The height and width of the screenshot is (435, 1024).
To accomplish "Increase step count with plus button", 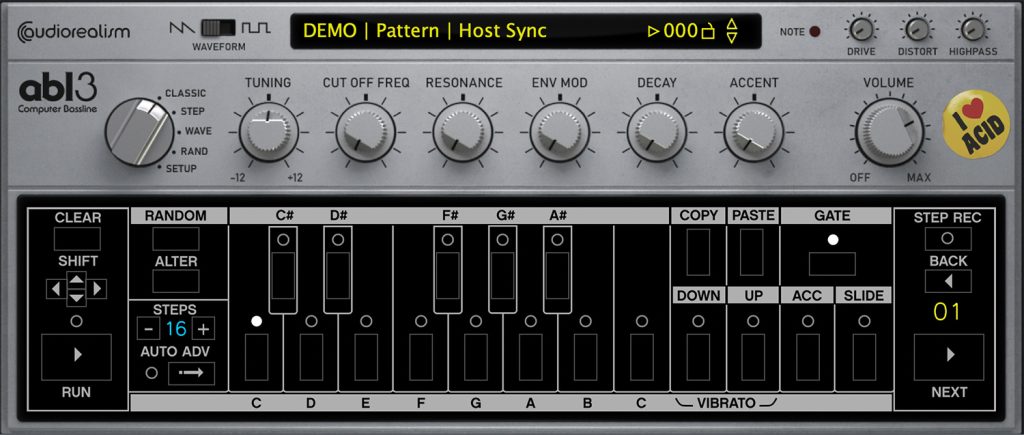I will (x=203, y=329).
